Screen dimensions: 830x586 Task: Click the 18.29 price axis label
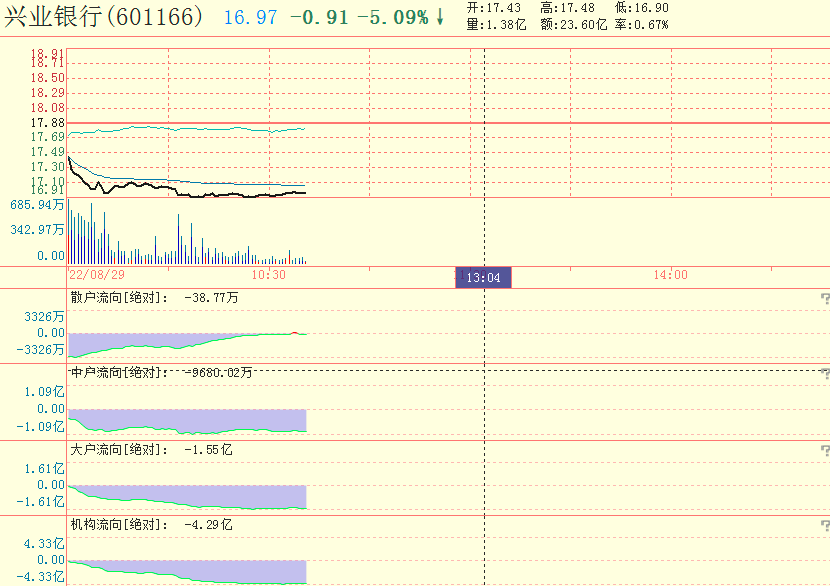(47, 93)
